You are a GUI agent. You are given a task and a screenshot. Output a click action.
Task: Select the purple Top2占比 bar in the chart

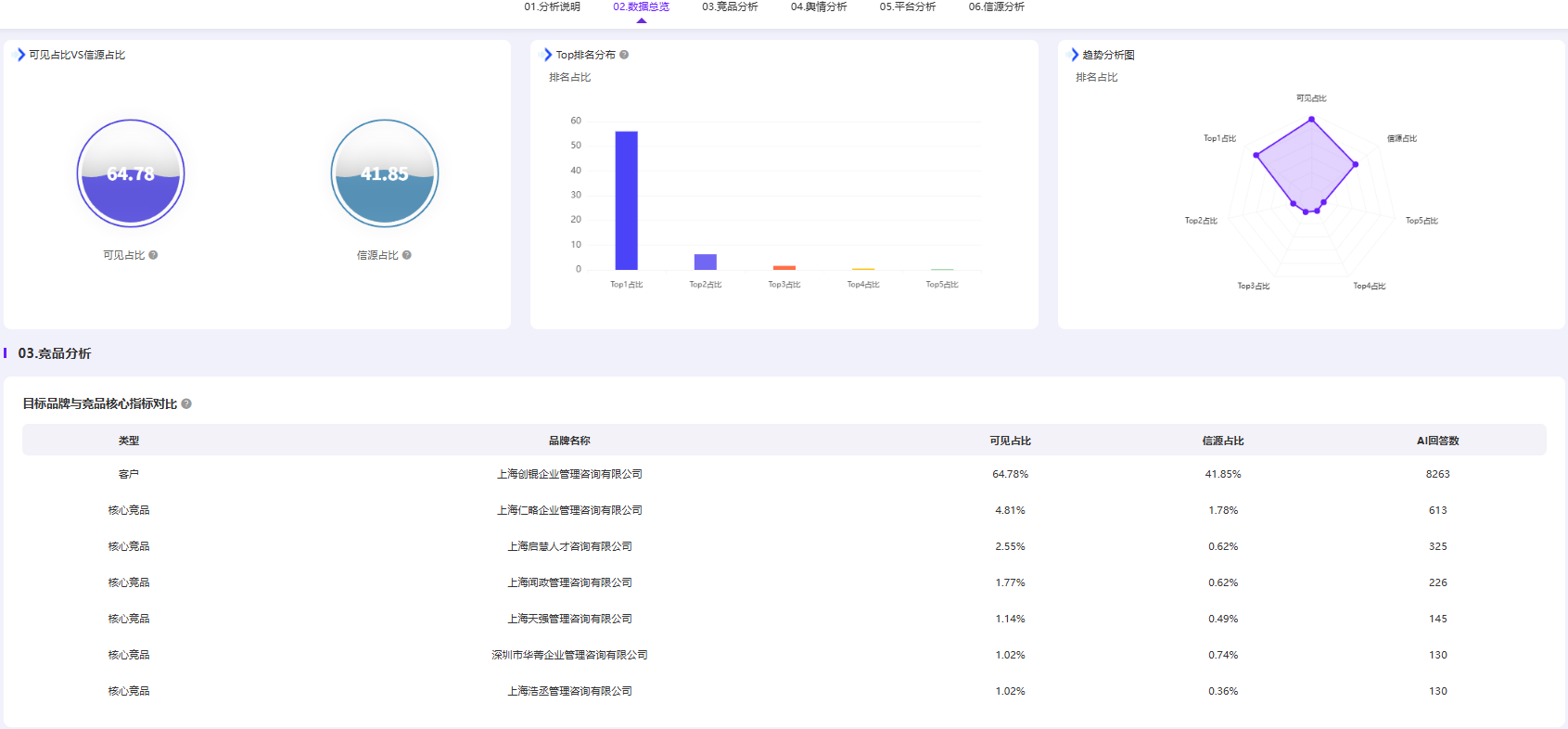tap(706, 262)
